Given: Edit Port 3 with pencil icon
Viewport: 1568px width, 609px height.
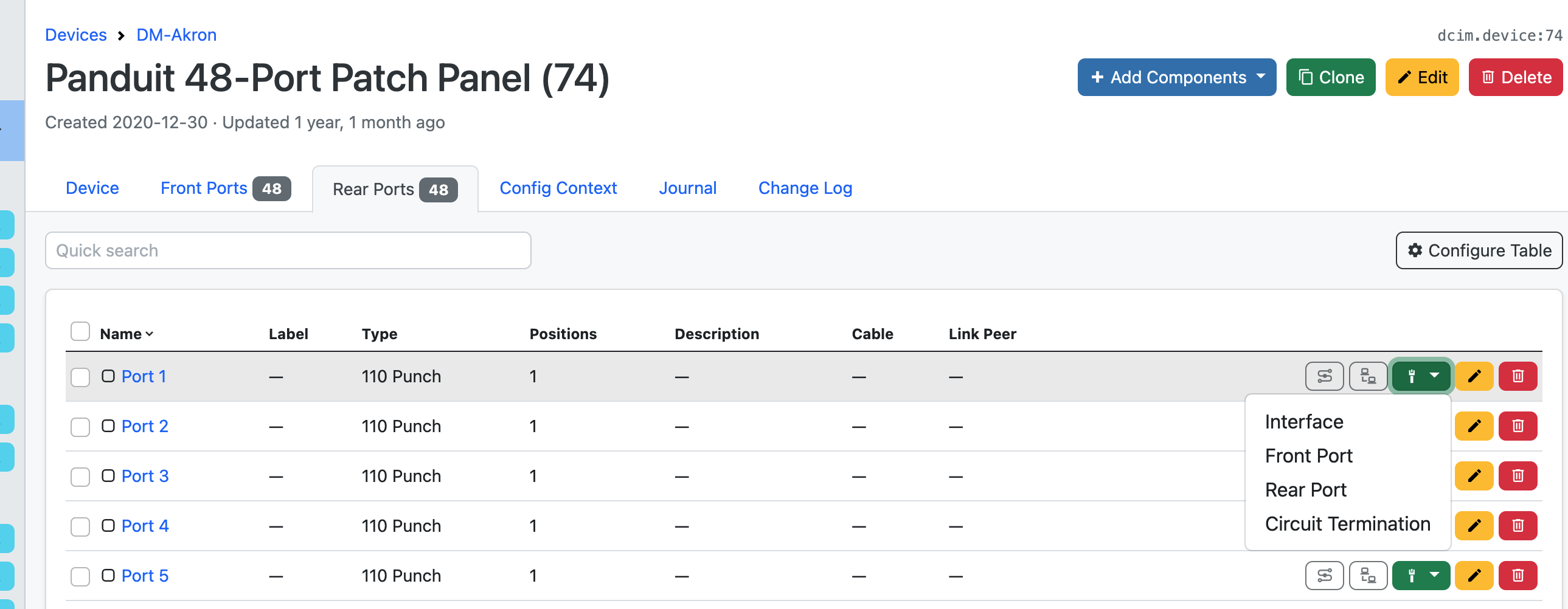Looking at the screenshot, I should pos(1474,477).
